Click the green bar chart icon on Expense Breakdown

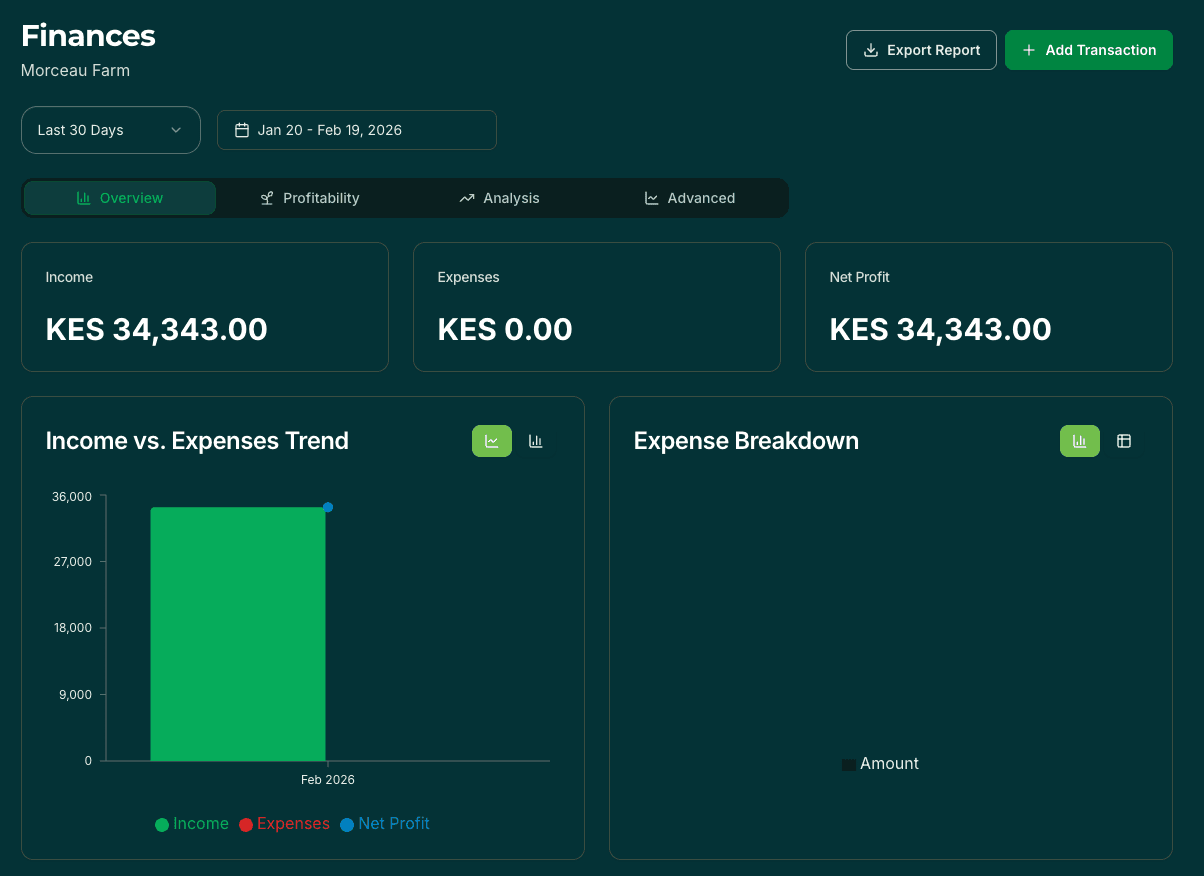1079,441
